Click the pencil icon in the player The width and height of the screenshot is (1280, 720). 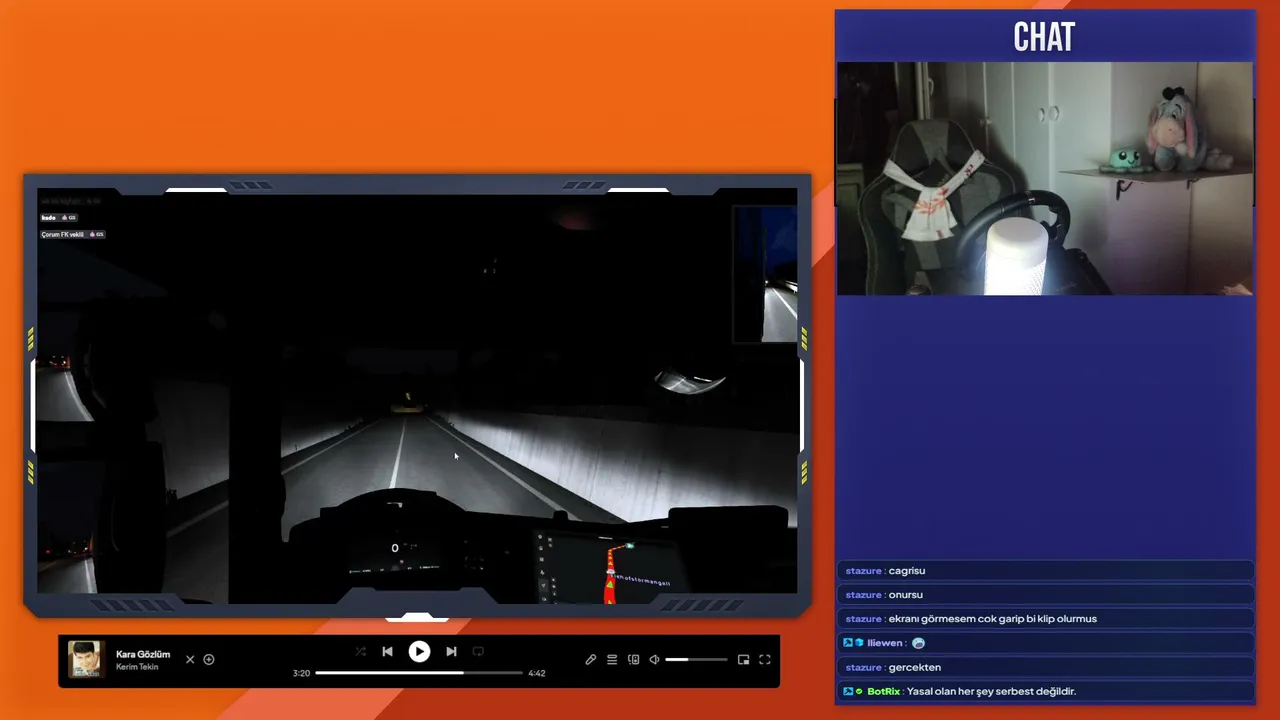pyautogui.click(x=591, y=660)
